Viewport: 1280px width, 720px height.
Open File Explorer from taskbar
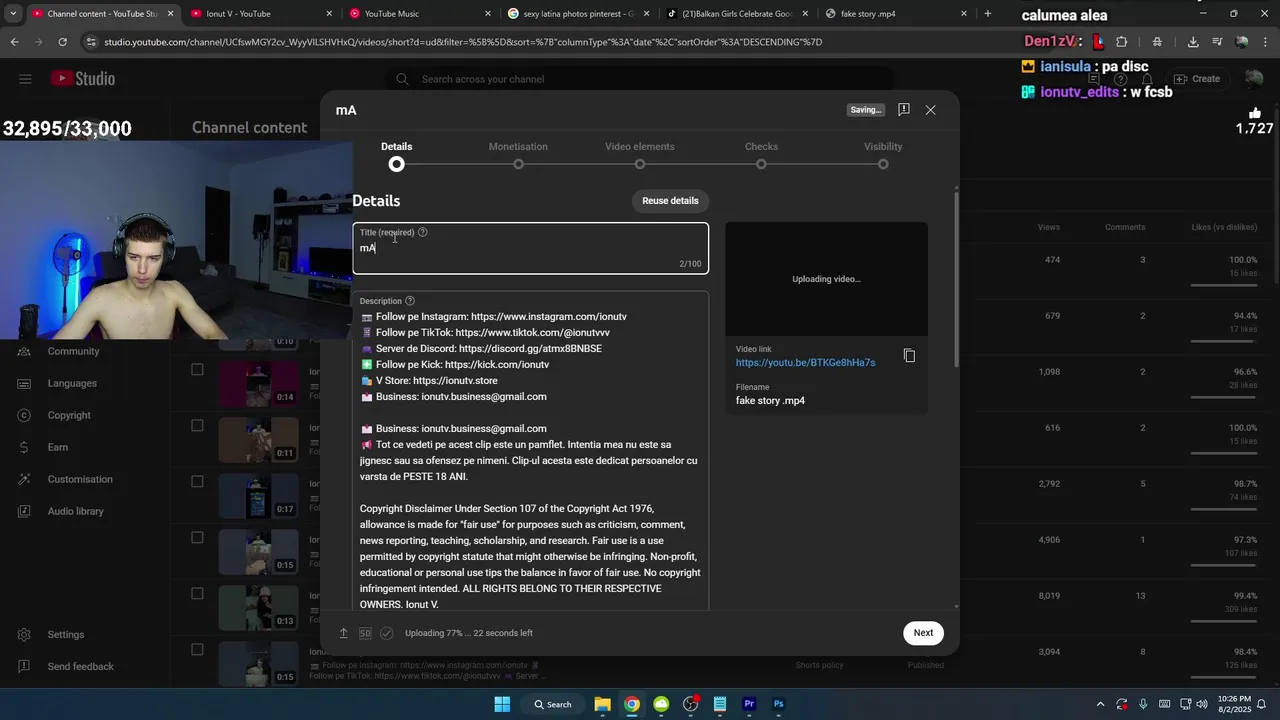click(x=602, y=704)
